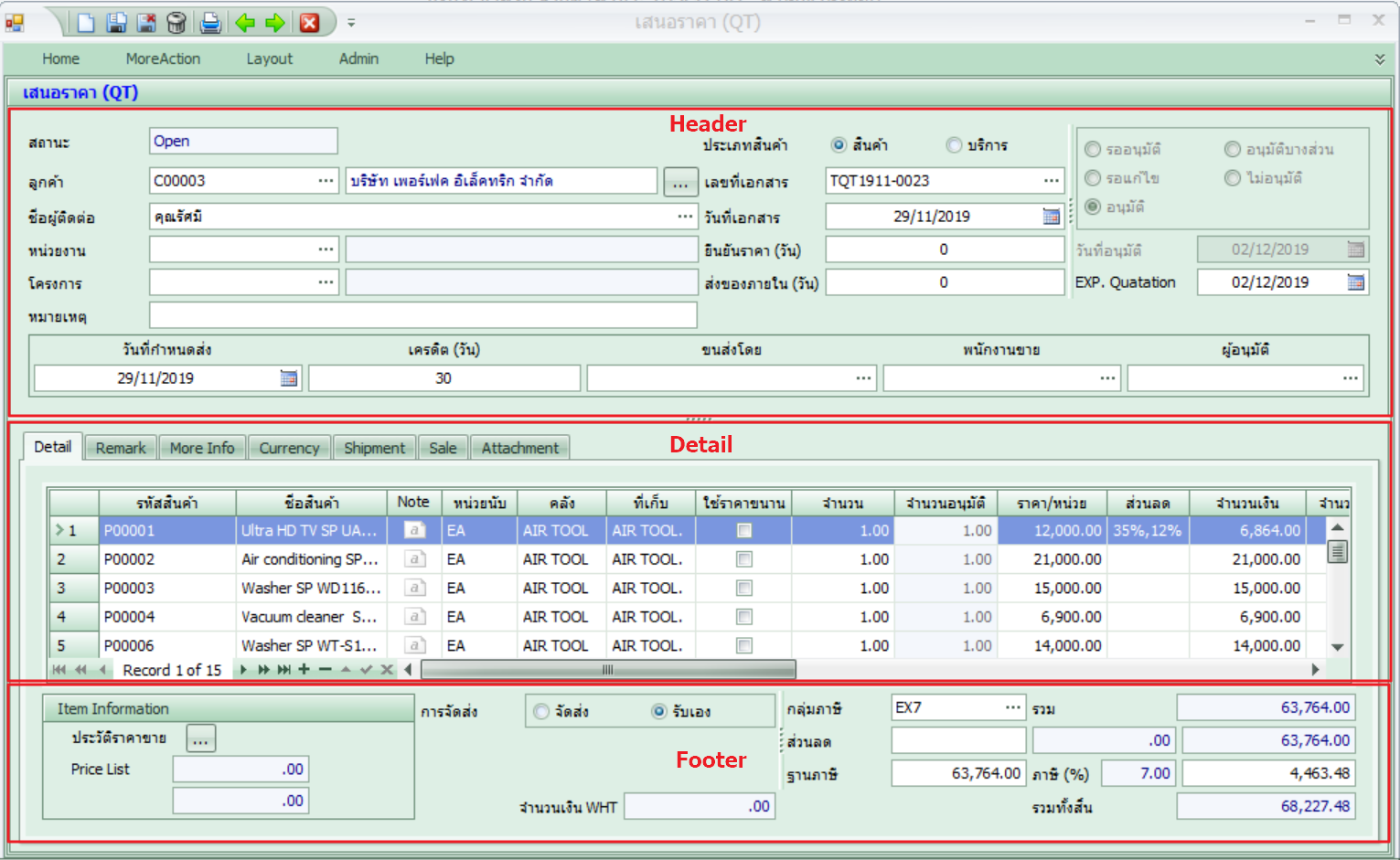Click the ellipsis button beside company name field

click(679, 182)
